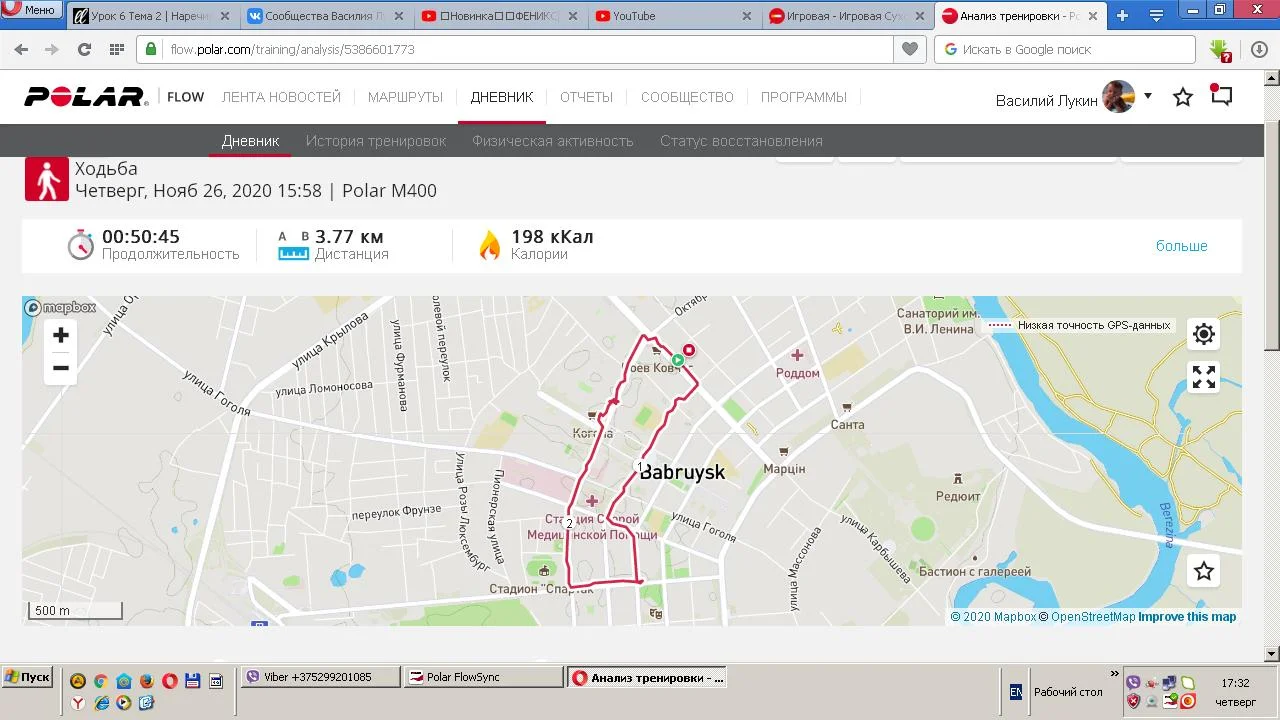Open the Программы menu

coord(804,97)
